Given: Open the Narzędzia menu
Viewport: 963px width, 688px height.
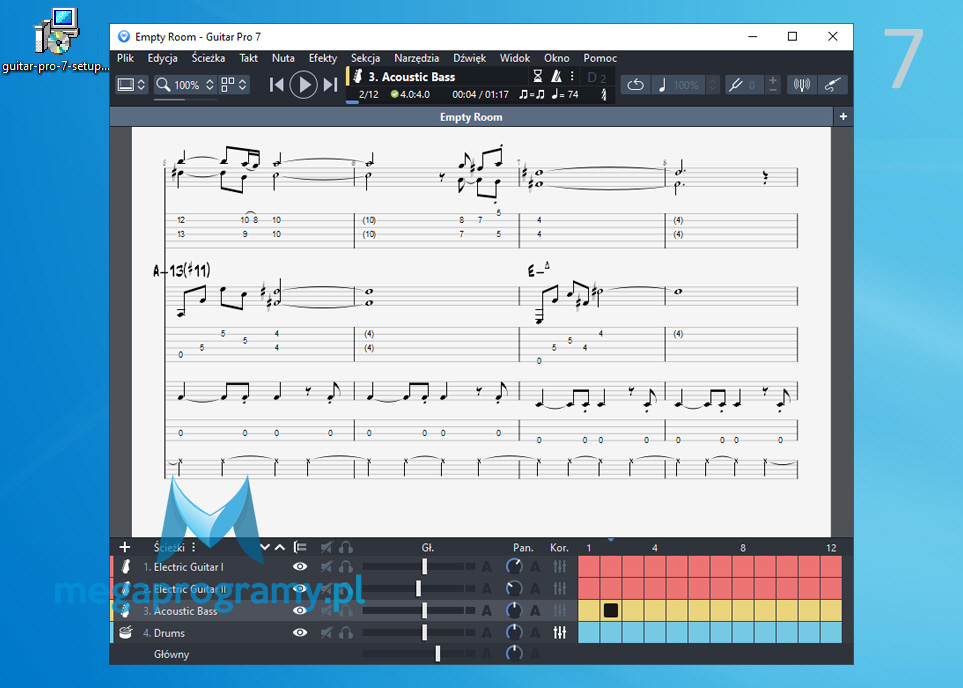Looking at the screenshot, I should (416, 58).
